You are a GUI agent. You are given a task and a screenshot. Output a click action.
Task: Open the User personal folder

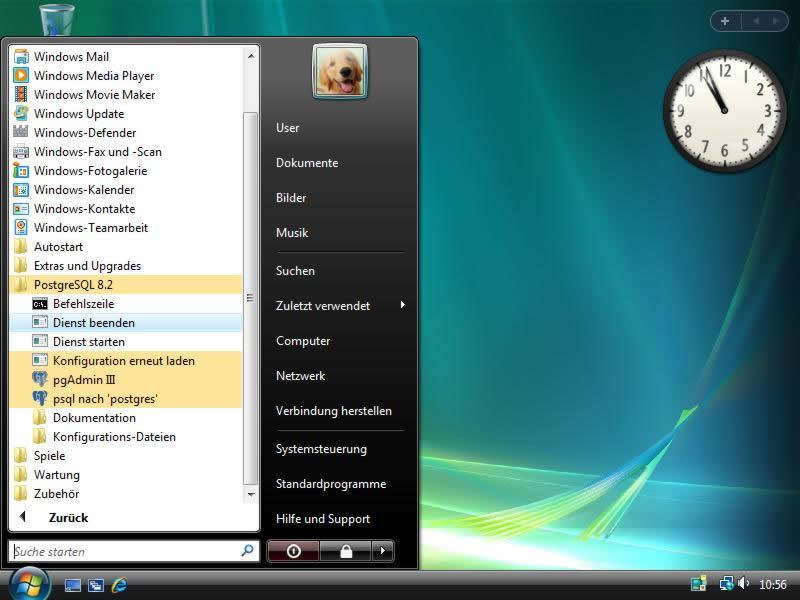pos(288,128)
